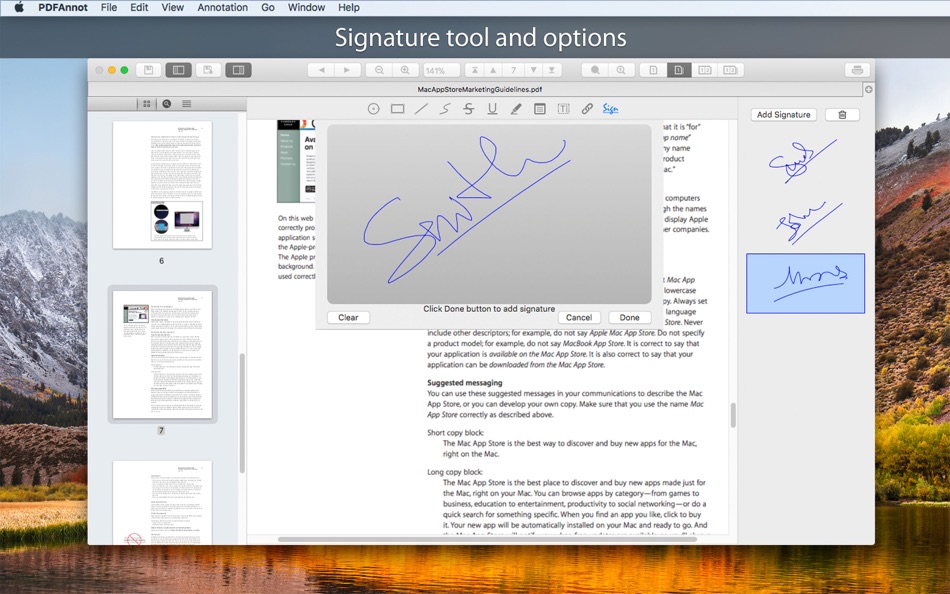
Task: Toggle the left sidebar panel button
Action: [178, 70]
